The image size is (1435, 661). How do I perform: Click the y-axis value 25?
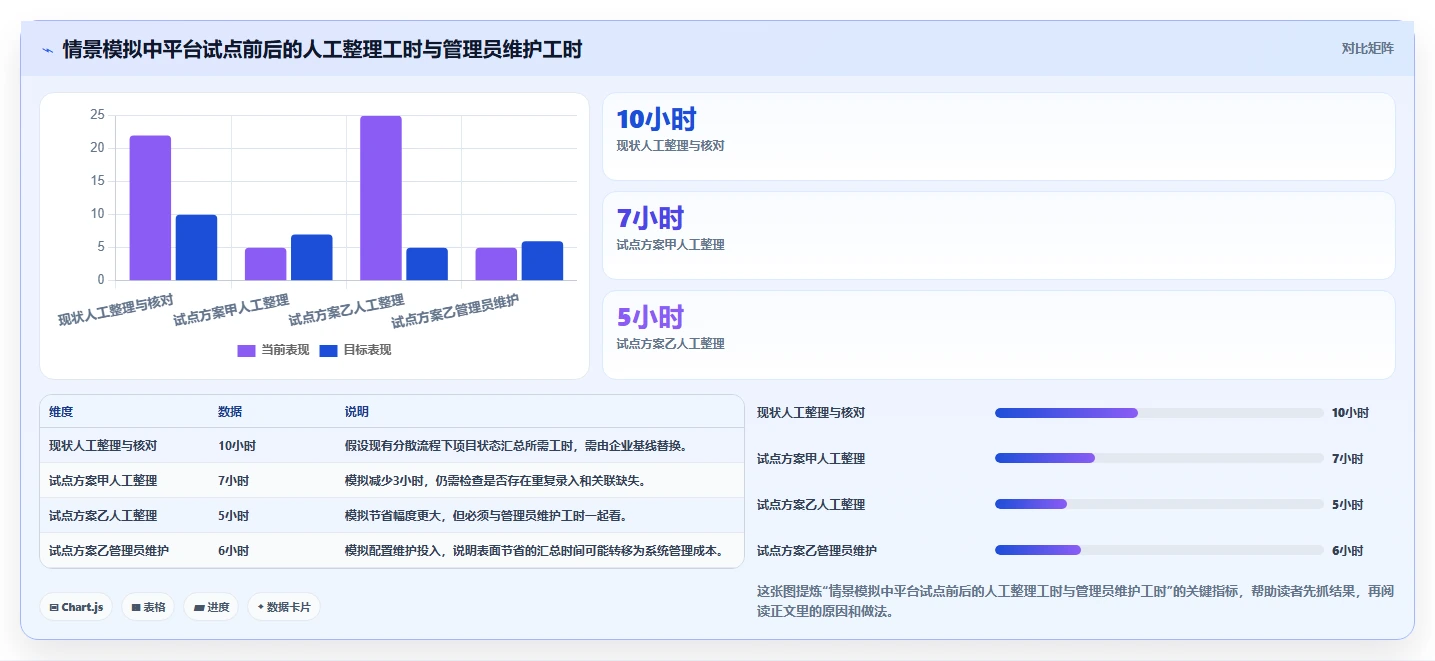(97, 115)
